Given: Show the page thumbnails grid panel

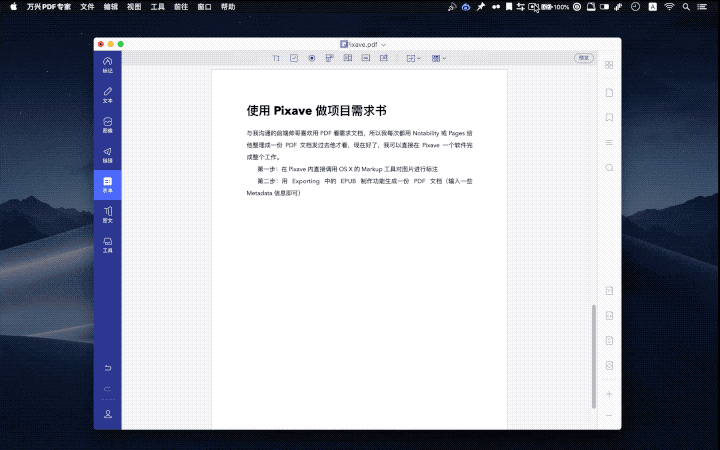Looking at the screenshot, I should (609, 65).
